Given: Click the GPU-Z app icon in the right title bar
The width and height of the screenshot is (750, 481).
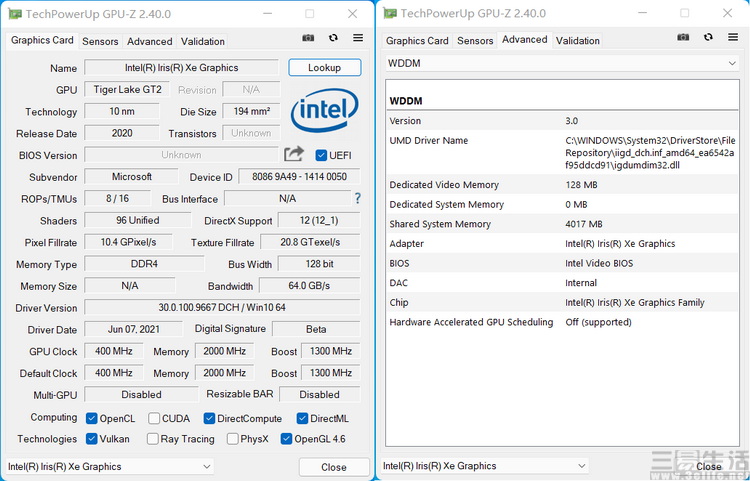Looking at the screenshot, I should pyautogui.click(x=390, y=13).
